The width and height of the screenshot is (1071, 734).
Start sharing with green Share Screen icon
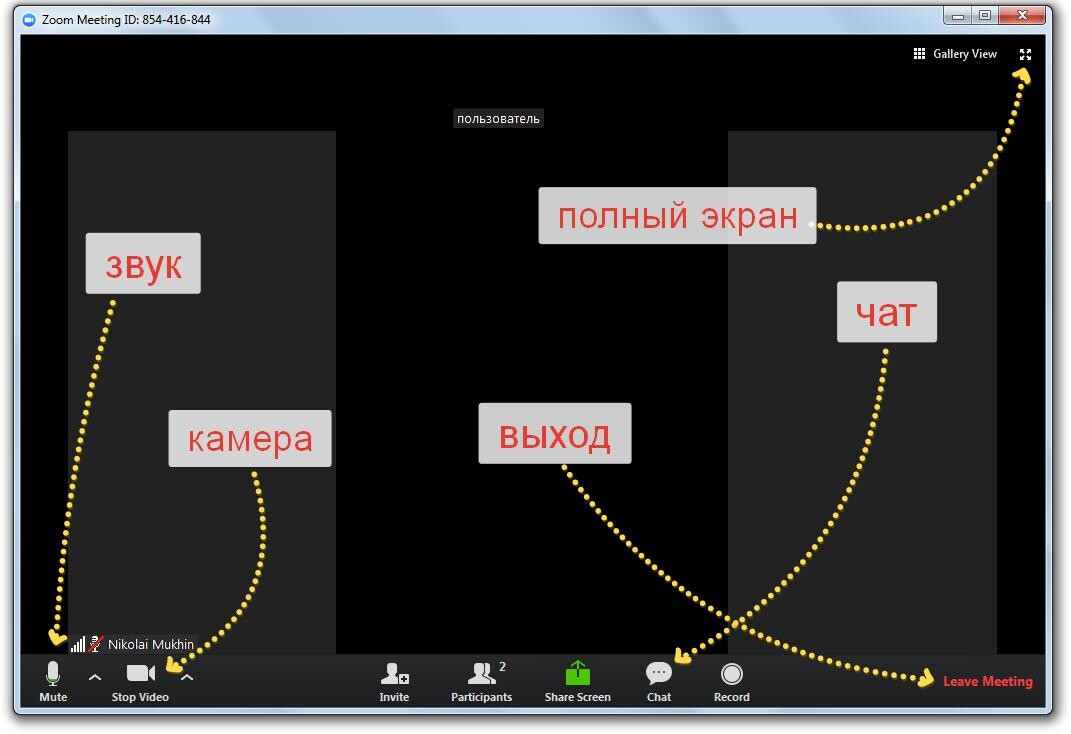577,674
